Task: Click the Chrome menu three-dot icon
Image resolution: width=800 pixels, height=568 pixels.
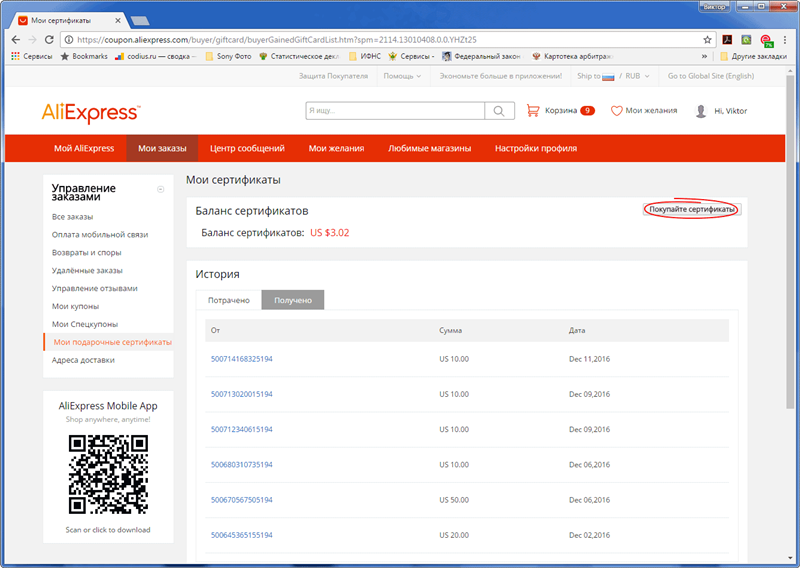Action: 784,39
